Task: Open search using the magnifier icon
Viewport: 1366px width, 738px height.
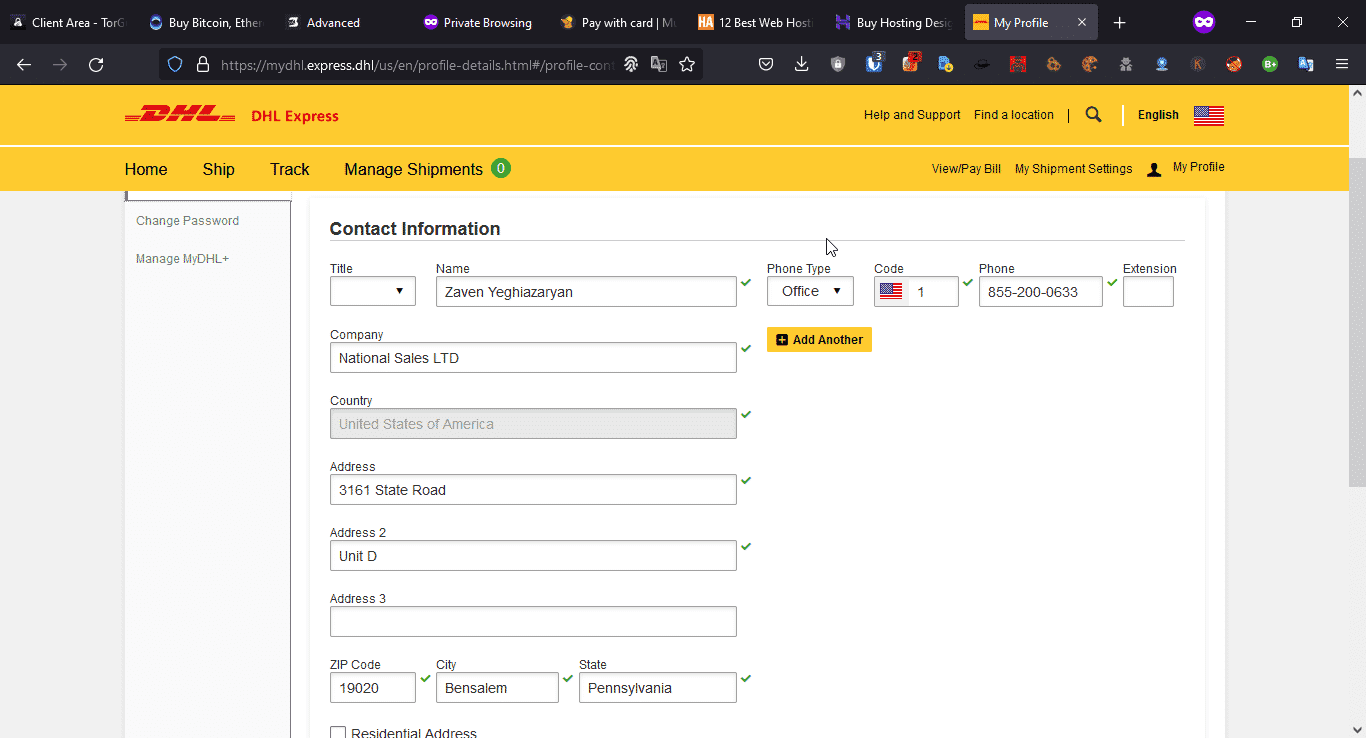Action: point(1093,115)
